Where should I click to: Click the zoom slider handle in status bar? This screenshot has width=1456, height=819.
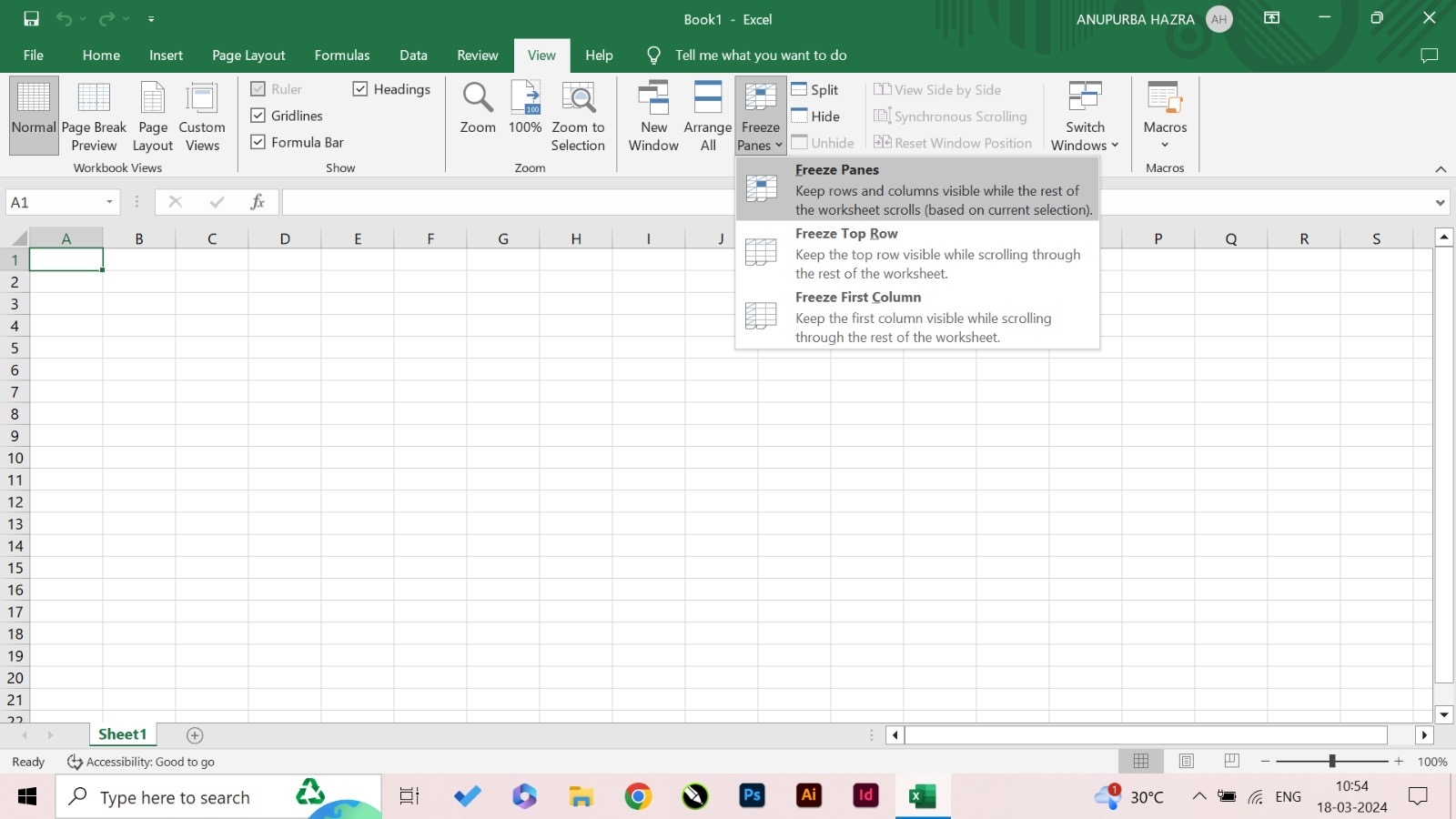tap(1332, 761)
